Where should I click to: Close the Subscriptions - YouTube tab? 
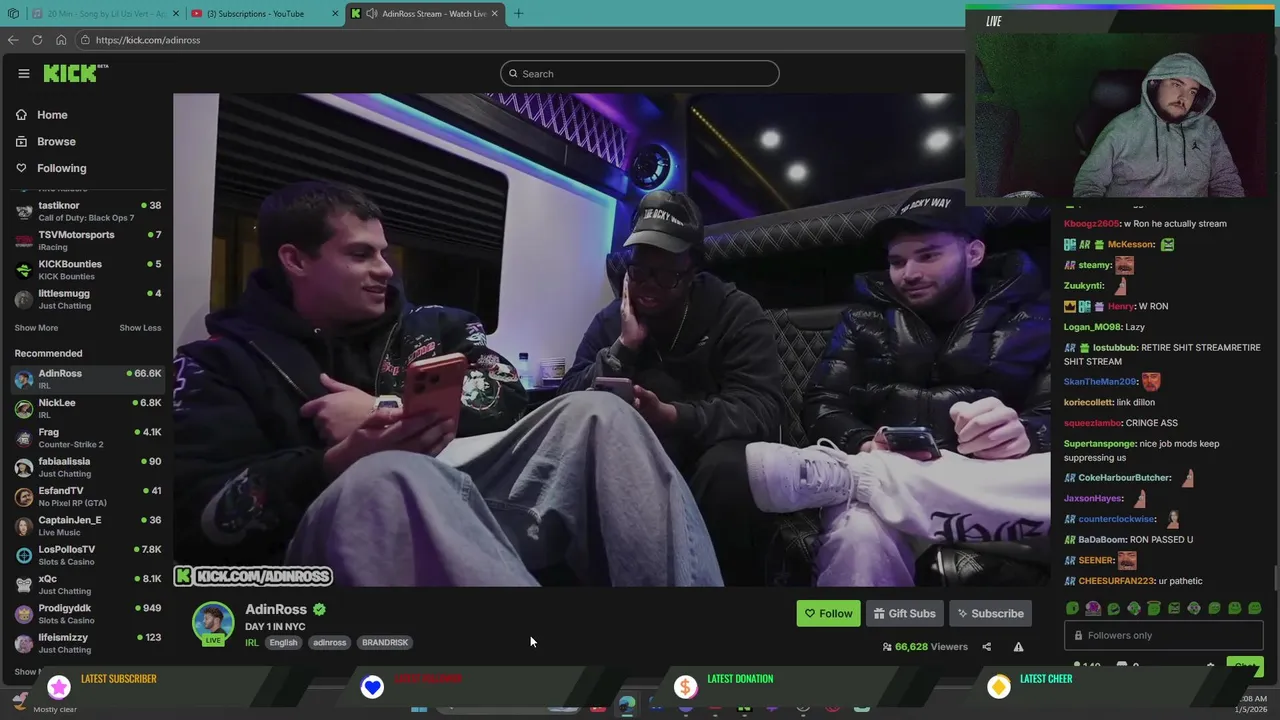(x=336, y=14)
